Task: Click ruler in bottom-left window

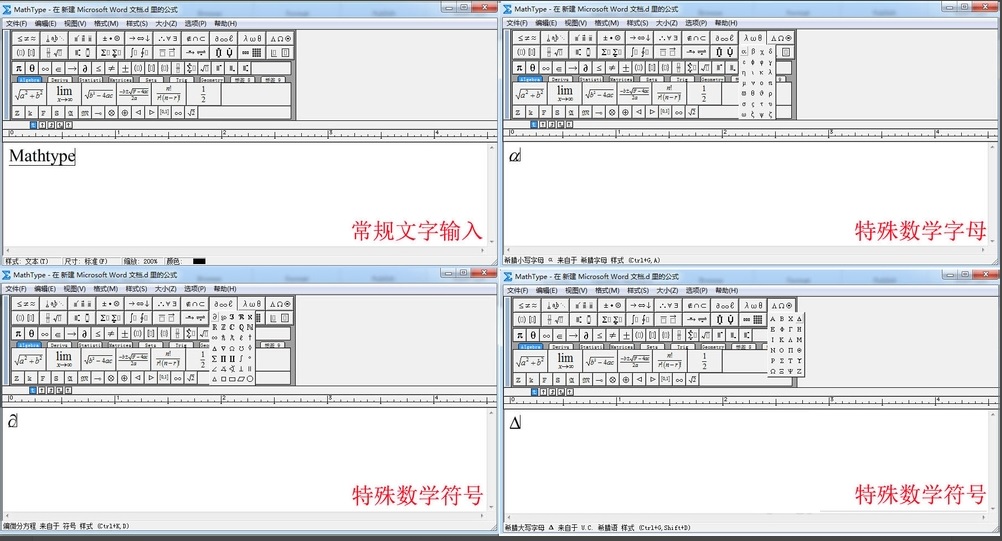Action: (249, 400)
